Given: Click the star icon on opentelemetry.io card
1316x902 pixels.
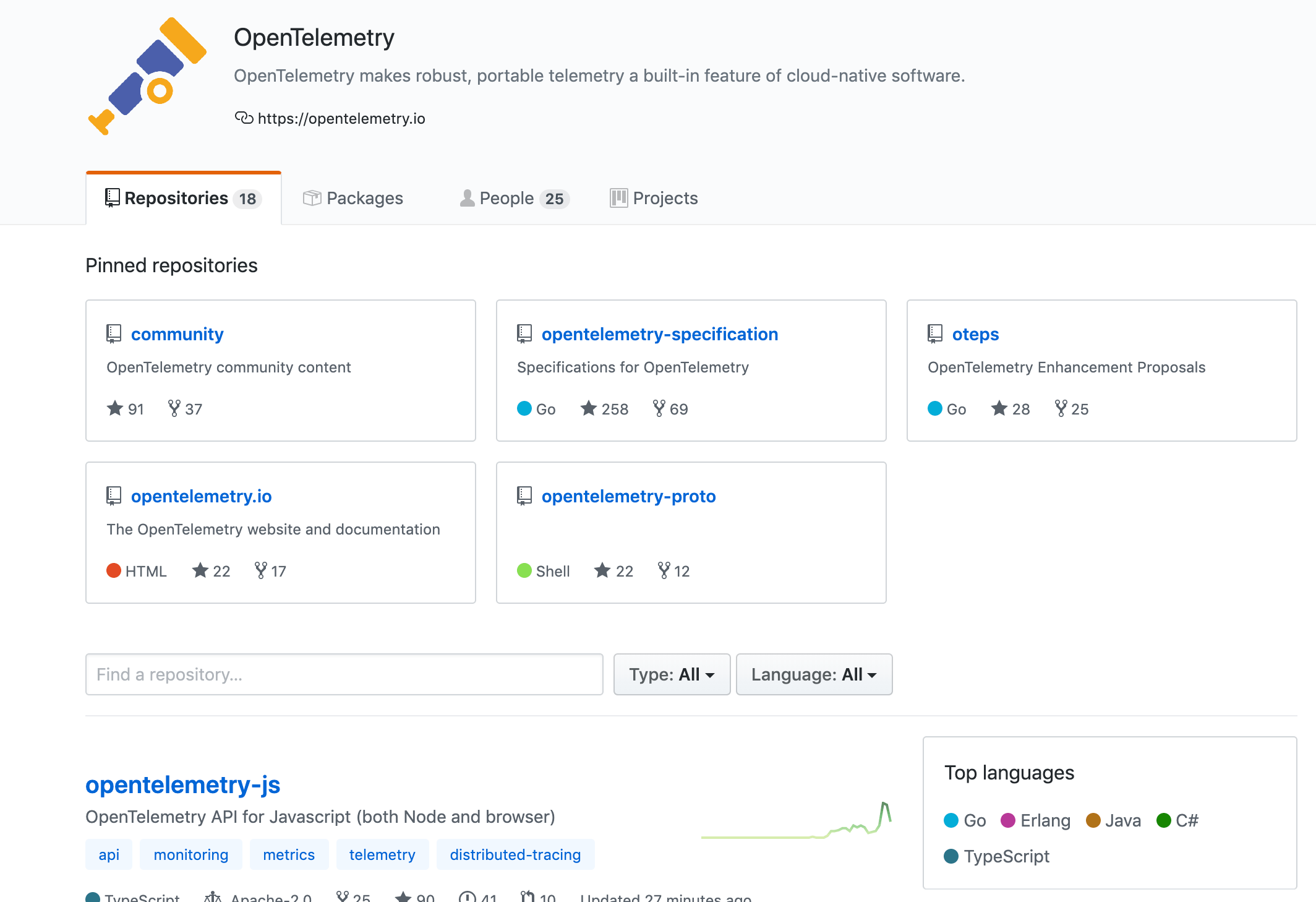Looking at the screenshot, I should point(200,570).
